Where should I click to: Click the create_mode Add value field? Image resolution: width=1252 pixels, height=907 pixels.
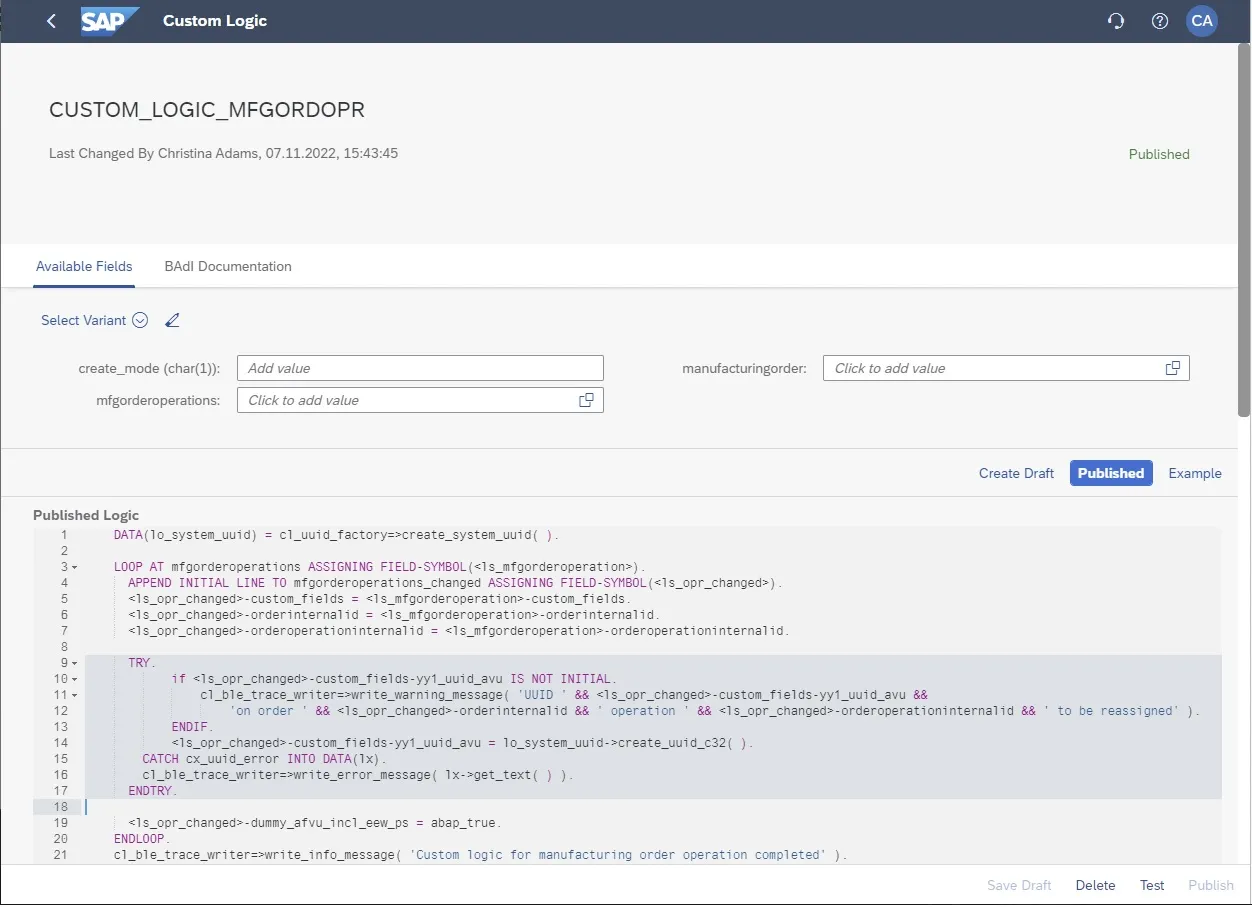click(x=420, y=368)
